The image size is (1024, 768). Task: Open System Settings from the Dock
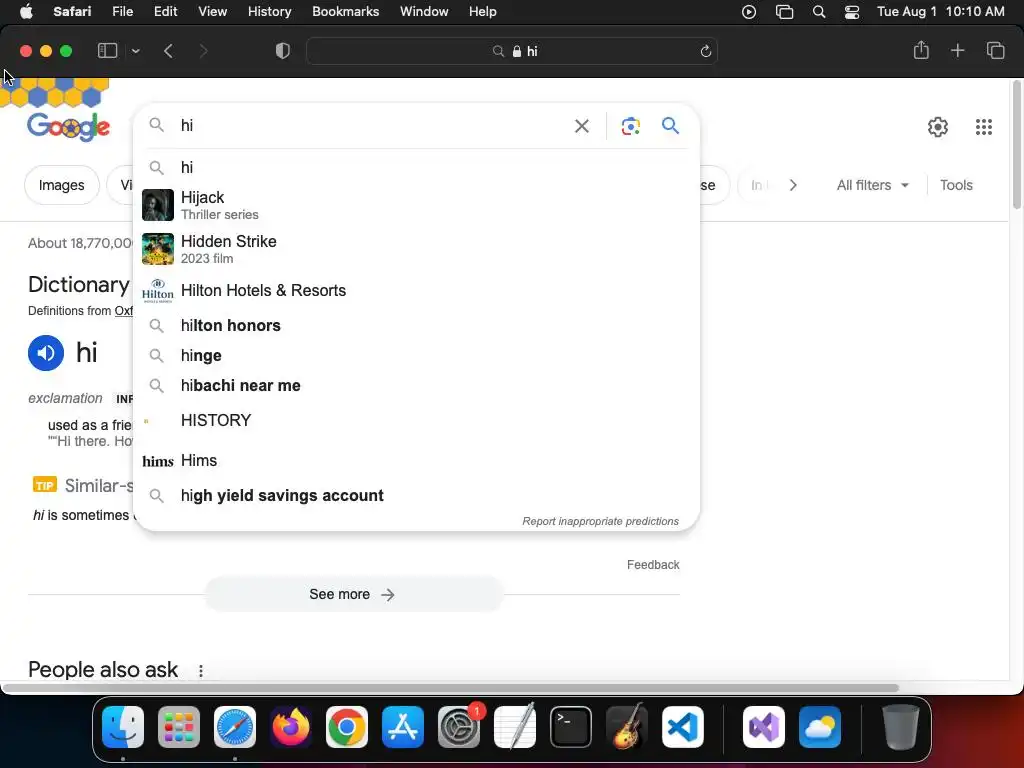pos(459,727)
